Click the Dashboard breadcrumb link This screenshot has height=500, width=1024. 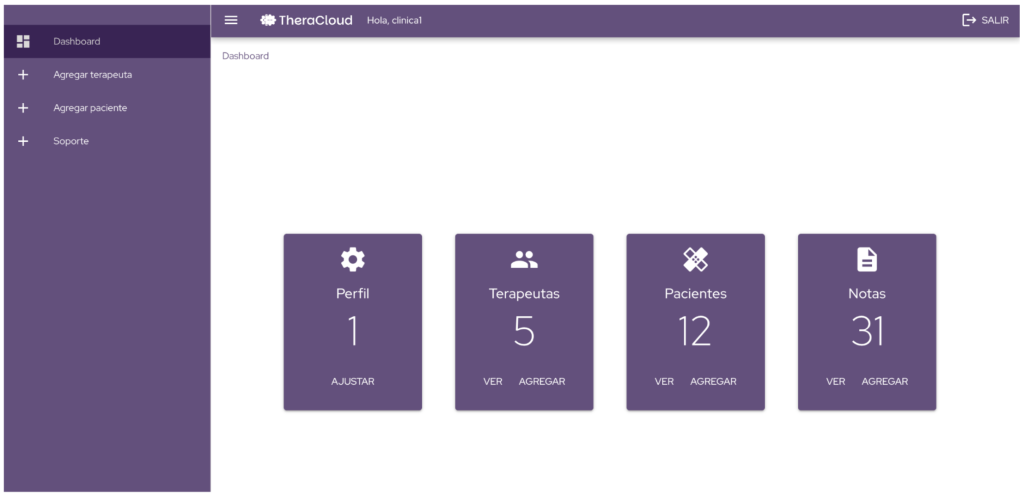245,56
